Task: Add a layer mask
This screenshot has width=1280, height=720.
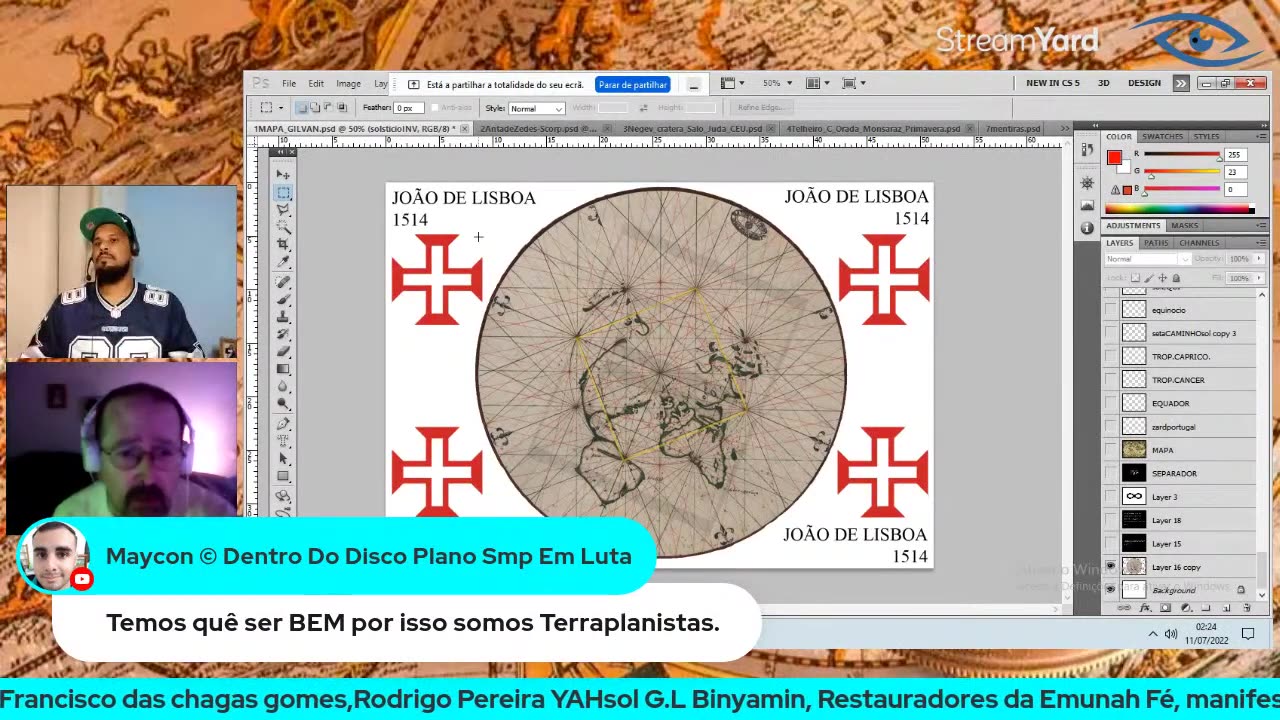Action: (1165, 608)
